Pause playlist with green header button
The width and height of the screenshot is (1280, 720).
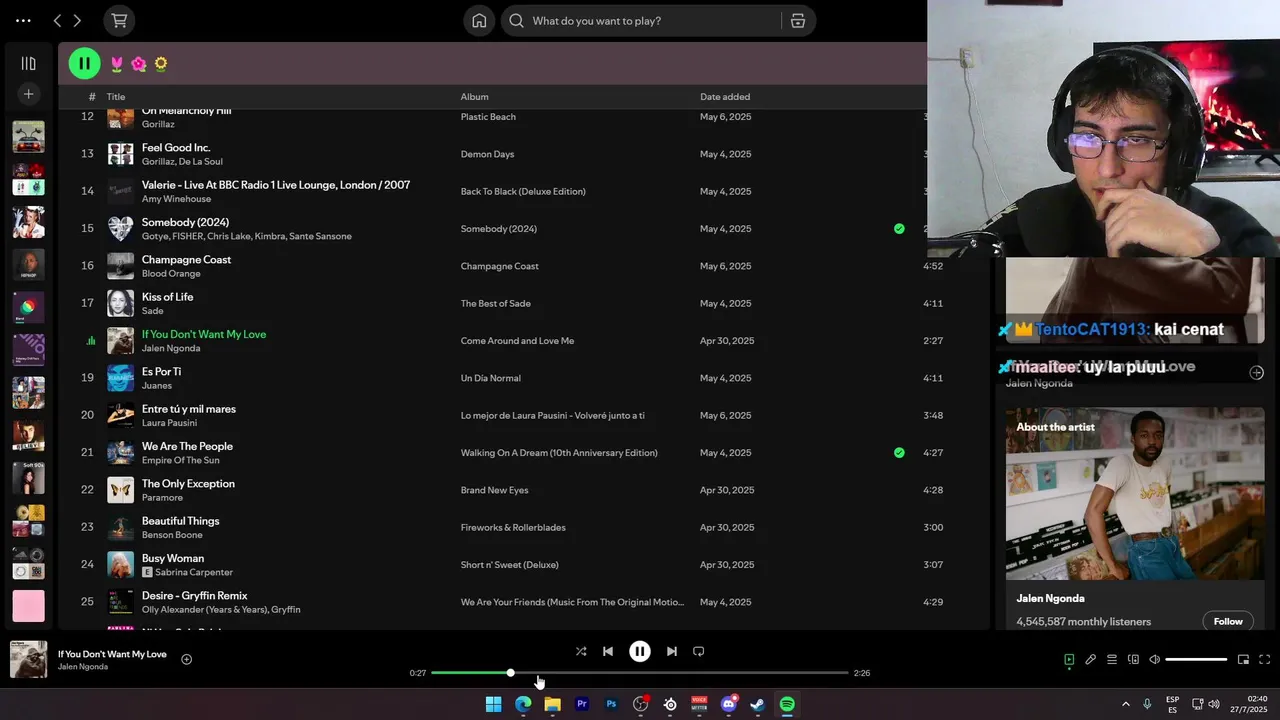point(84,63)
